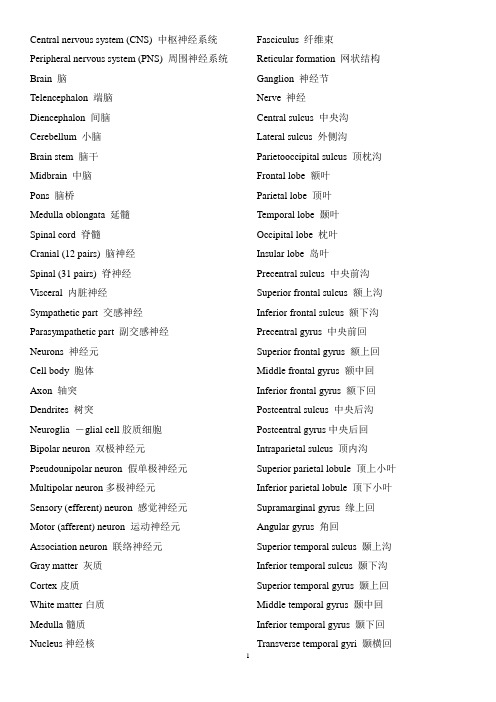Select Sensory (efferent) neuron text

point(81,508)
